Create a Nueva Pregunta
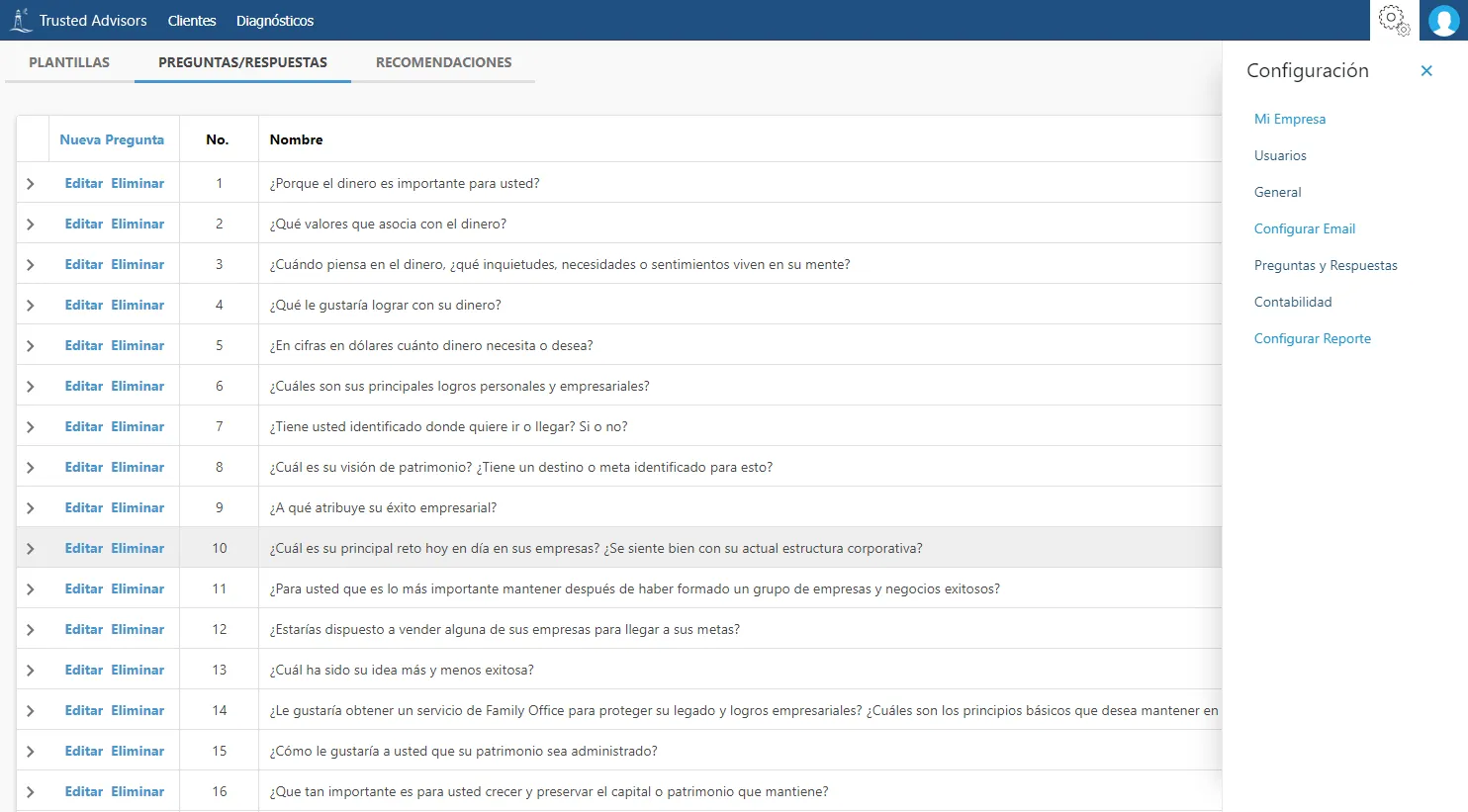Image resolution: width=1468 pixels, height=812 pixels. tap(112, 139)
